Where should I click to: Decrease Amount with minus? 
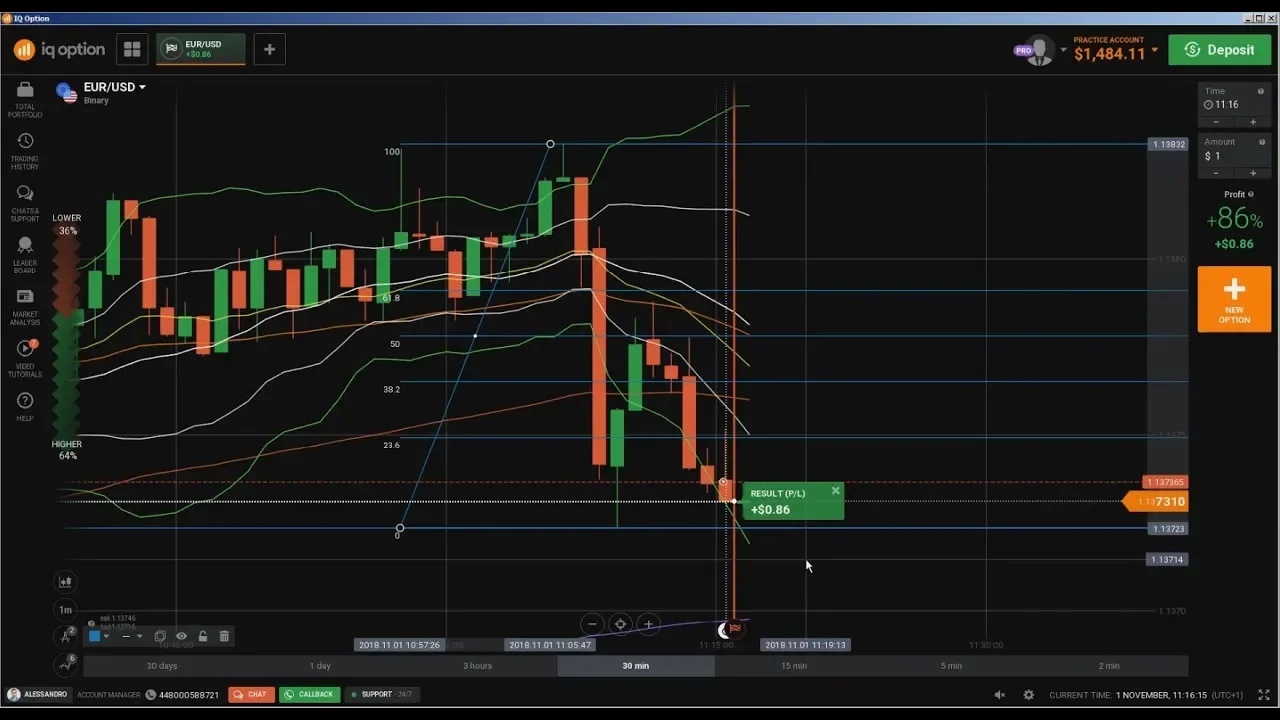tap(1216, 173)
